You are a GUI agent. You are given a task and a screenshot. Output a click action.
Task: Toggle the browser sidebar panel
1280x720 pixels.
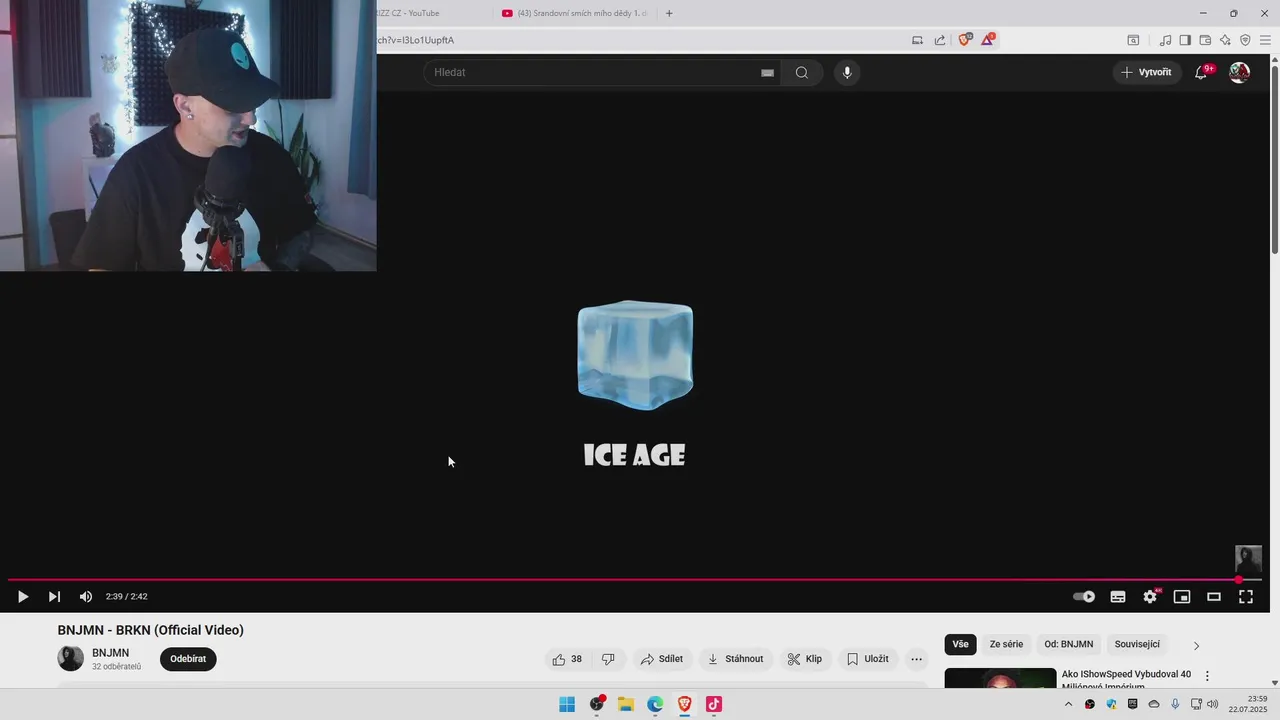[1185, 40]
